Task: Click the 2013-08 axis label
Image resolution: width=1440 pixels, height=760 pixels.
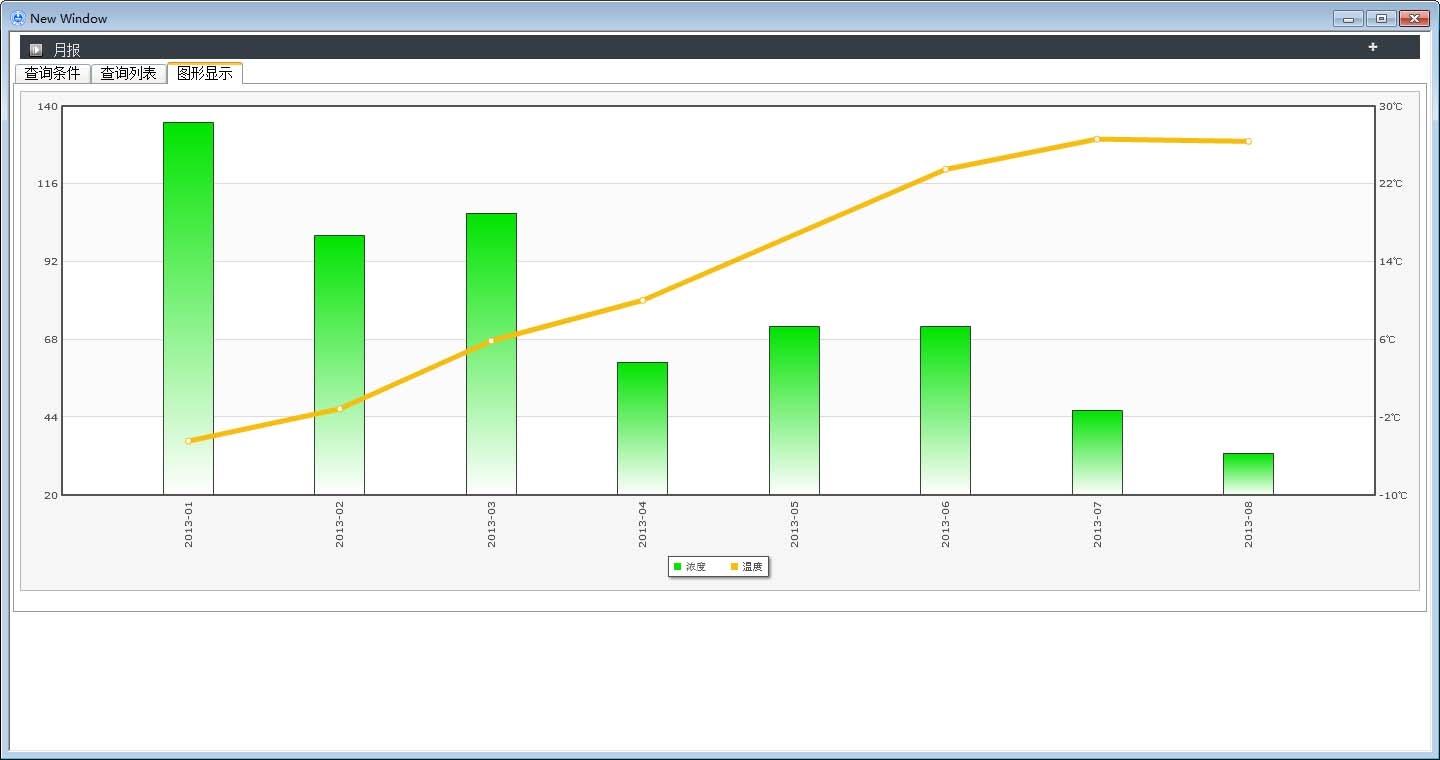Action: 1248,525
